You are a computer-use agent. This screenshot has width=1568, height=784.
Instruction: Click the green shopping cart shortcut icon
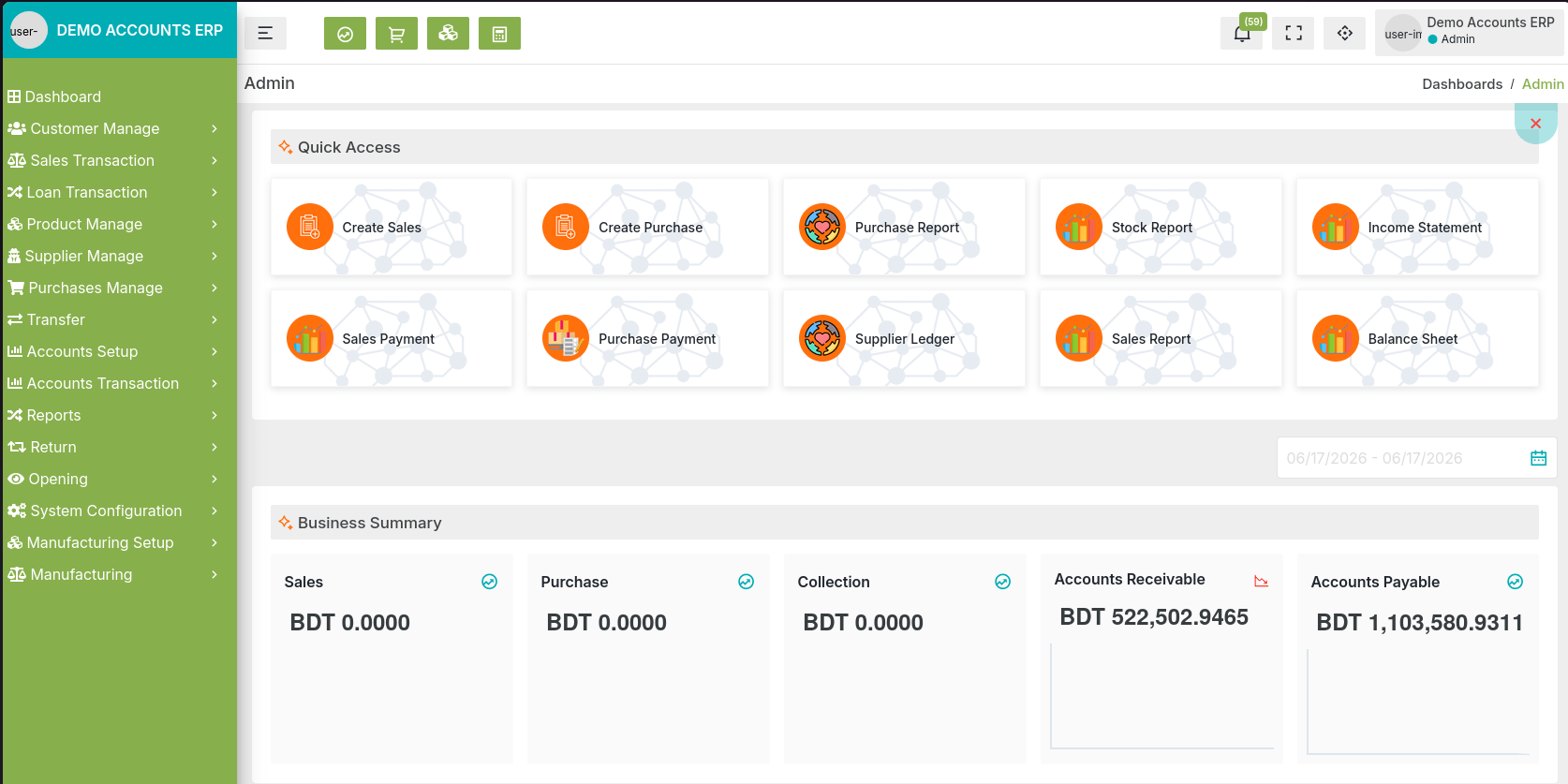click(x=396, y=34)
